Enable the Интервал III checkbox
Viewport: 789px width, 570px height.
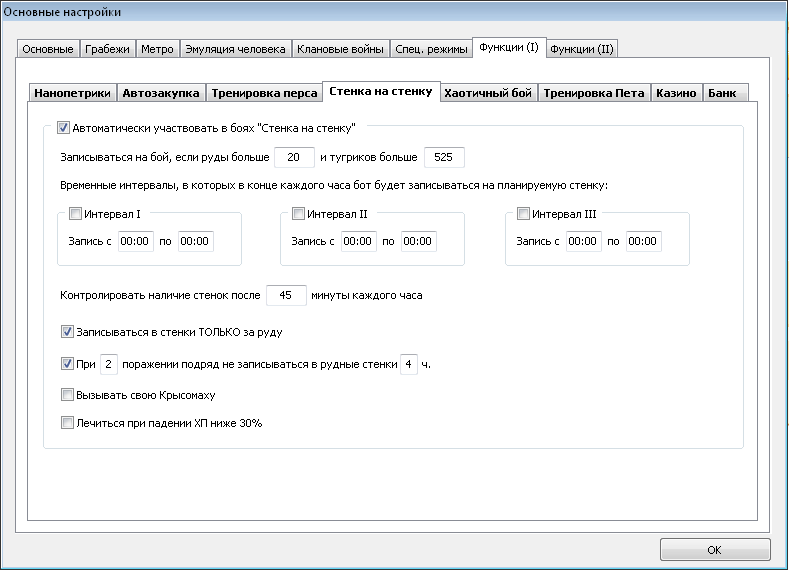click(x=523, y=214)
